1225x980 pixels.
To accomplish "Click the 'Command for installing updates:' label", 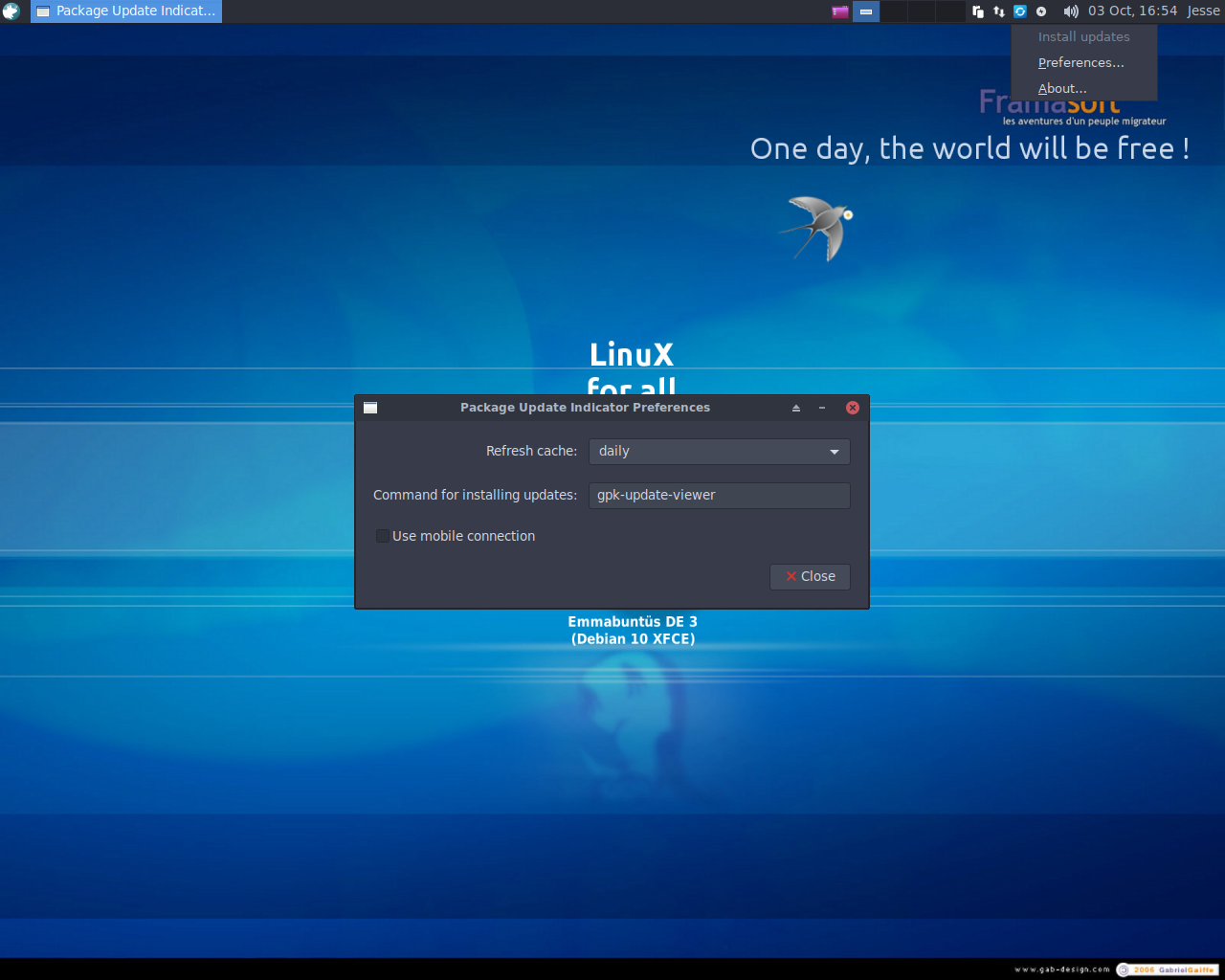I will [475, 495].
